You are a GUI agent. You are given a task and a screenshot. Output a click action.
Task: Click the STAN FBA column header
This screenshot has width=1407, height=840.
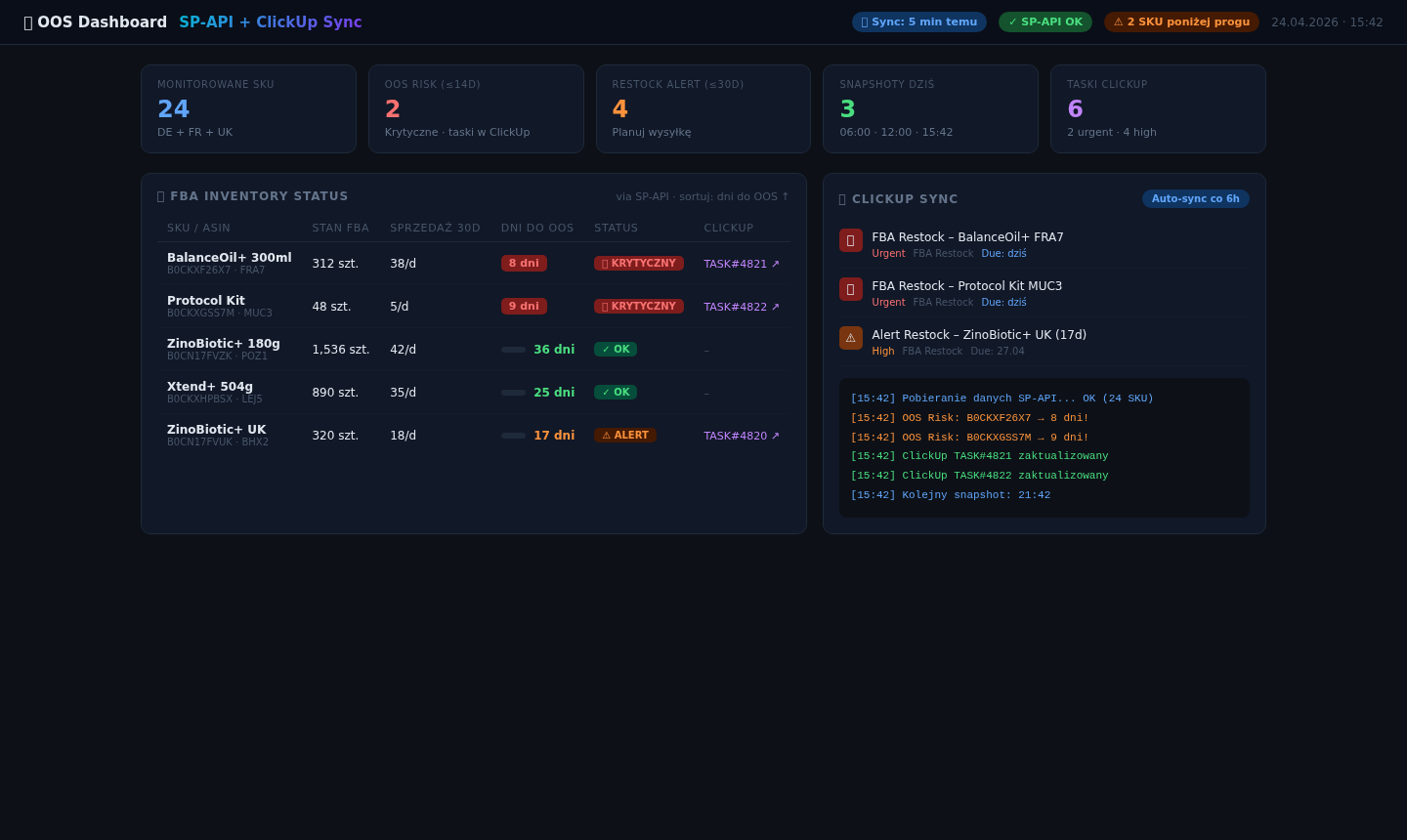point(340,228)
